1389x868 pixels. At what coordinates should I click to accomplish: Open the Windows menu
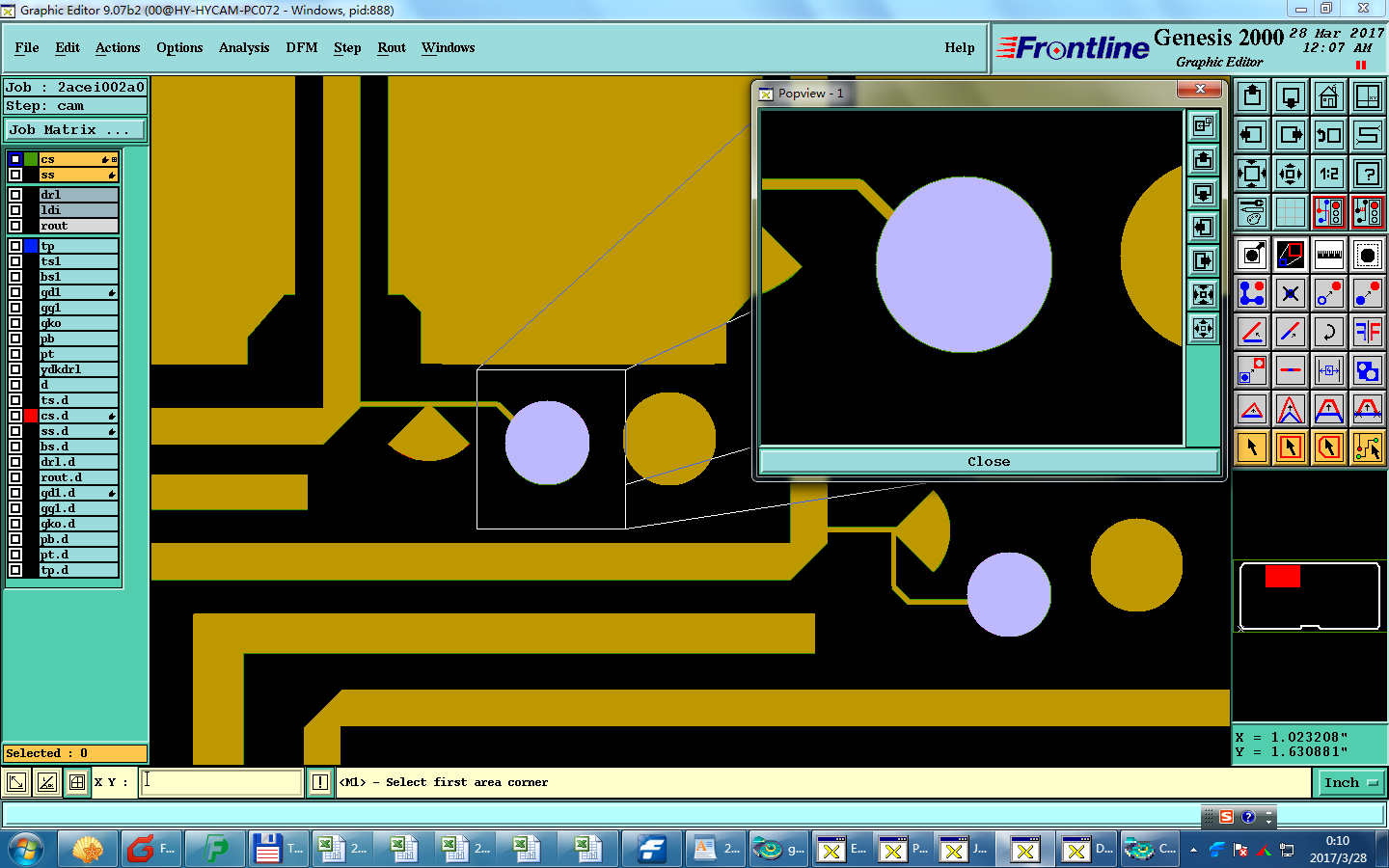[448, 47]
